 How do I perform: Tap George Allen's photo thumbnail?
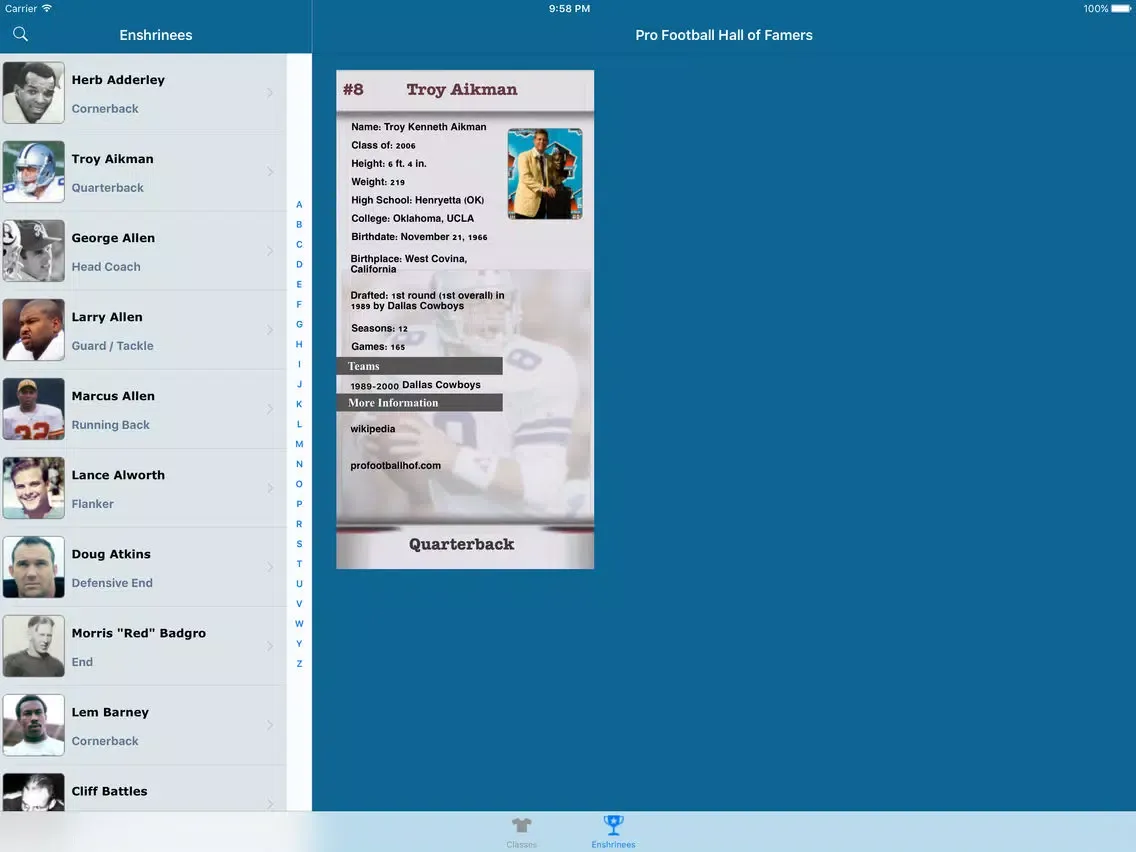coord(33,251)
